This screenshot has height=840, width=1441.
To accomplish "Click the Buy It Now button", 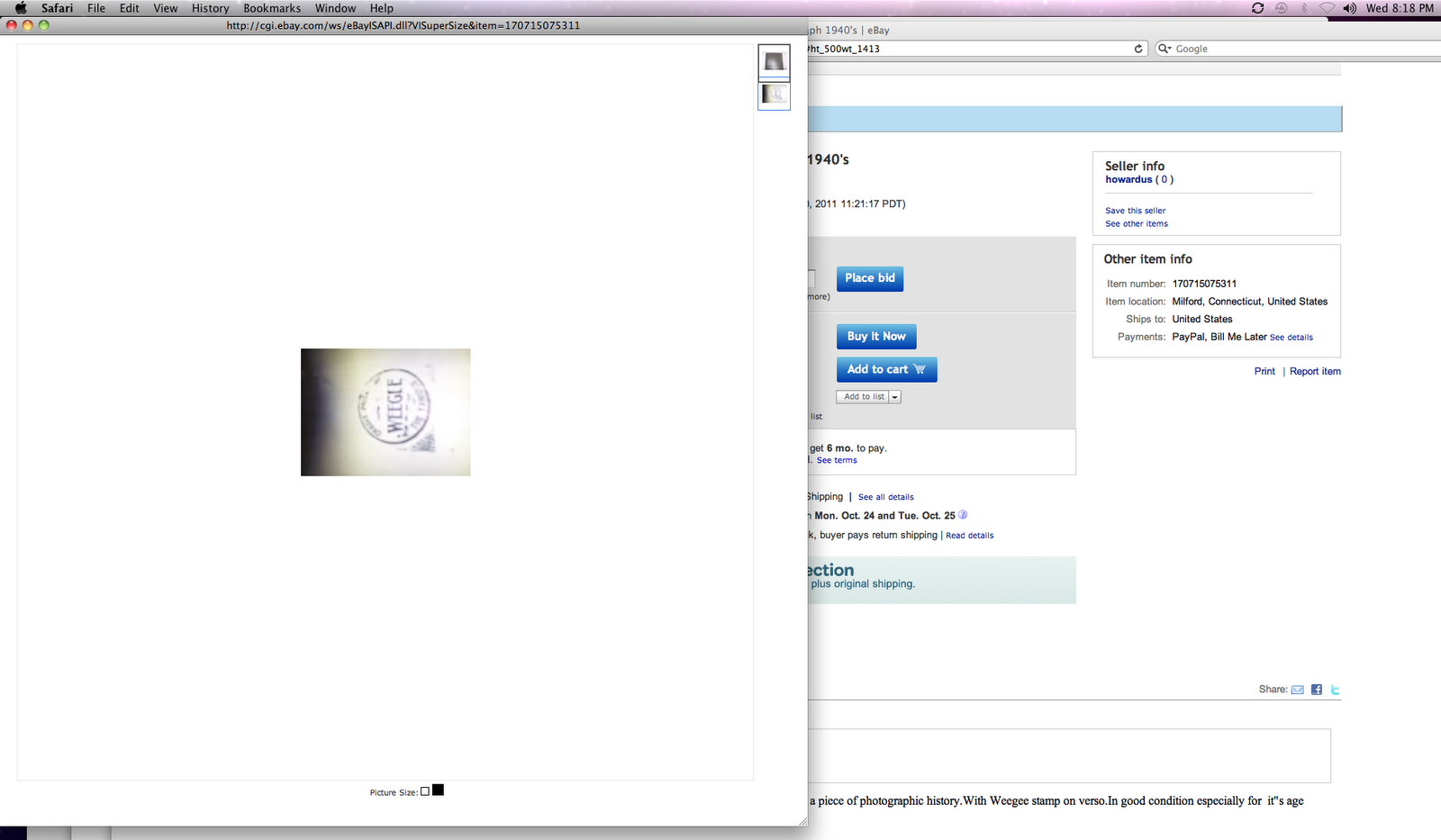I will [876, 337].
